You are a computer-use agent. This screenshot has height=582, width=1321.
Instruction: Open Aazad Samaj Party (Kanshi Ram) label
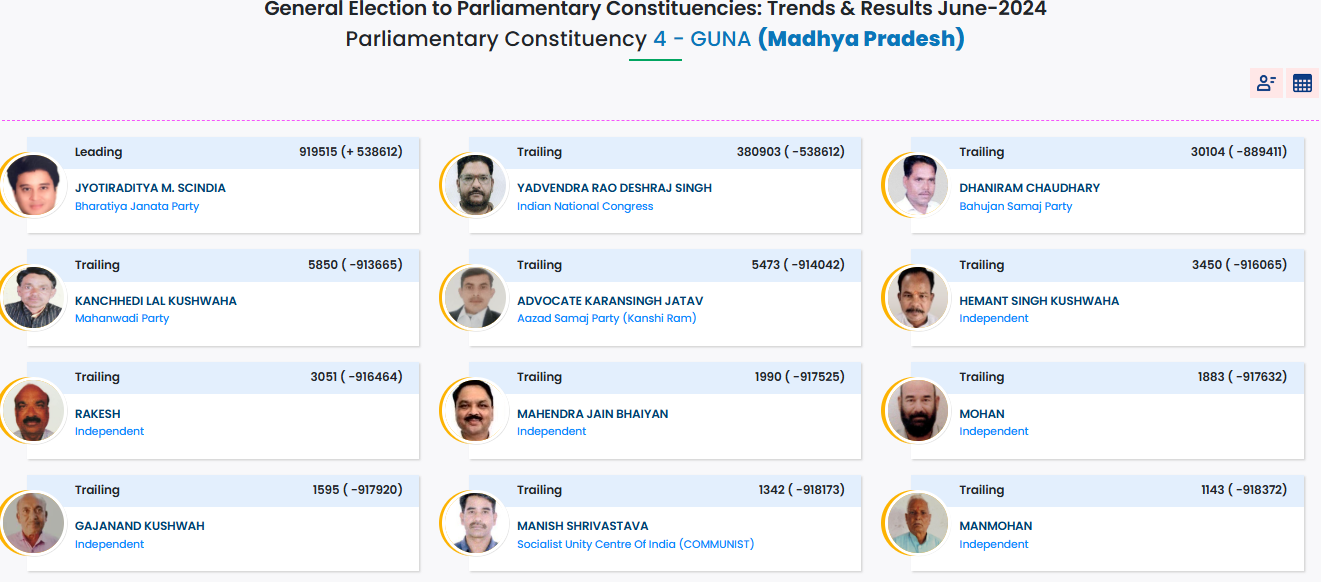[606, 318]
